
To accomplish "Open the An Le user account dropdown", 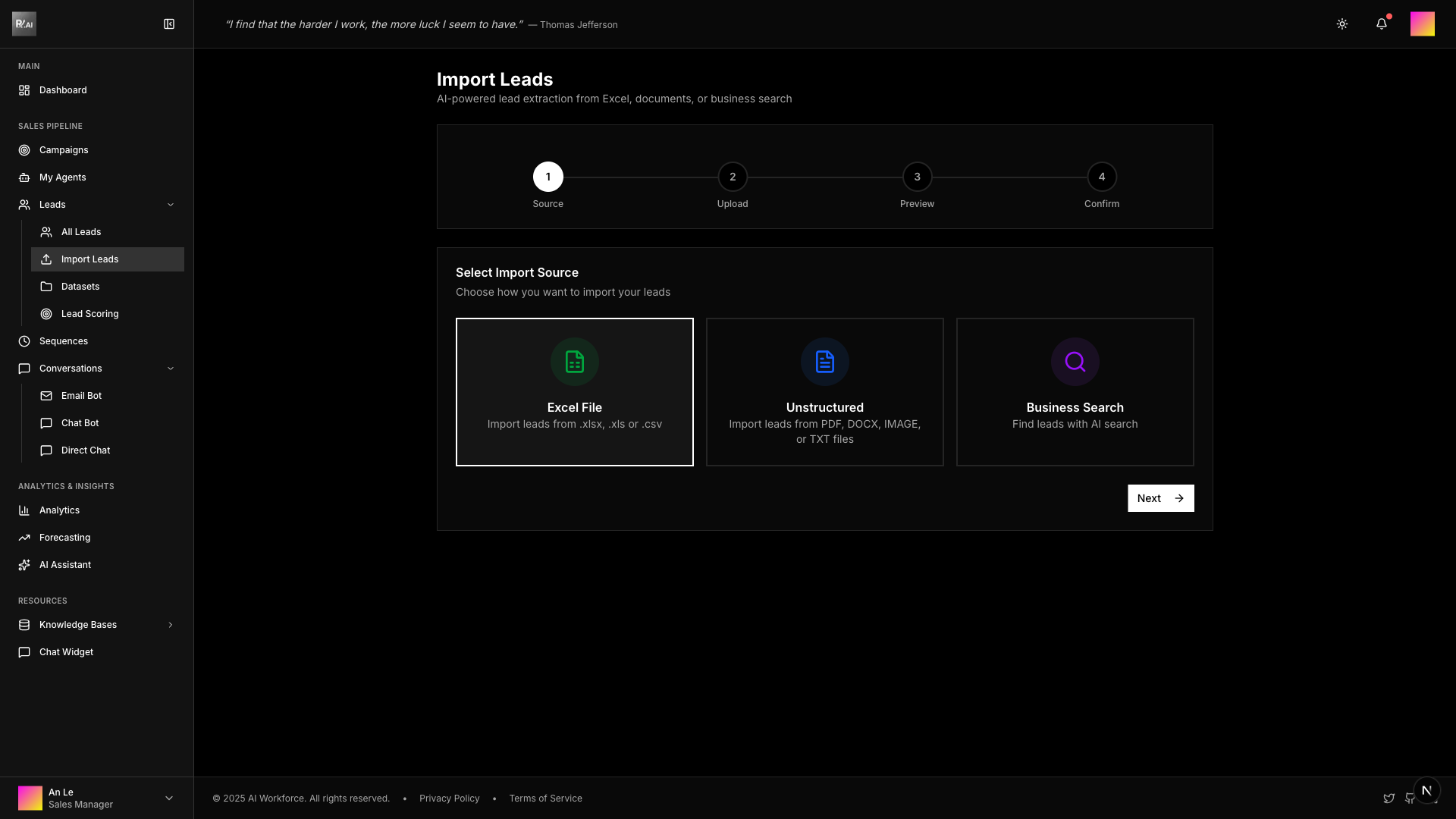I will 168,798.
